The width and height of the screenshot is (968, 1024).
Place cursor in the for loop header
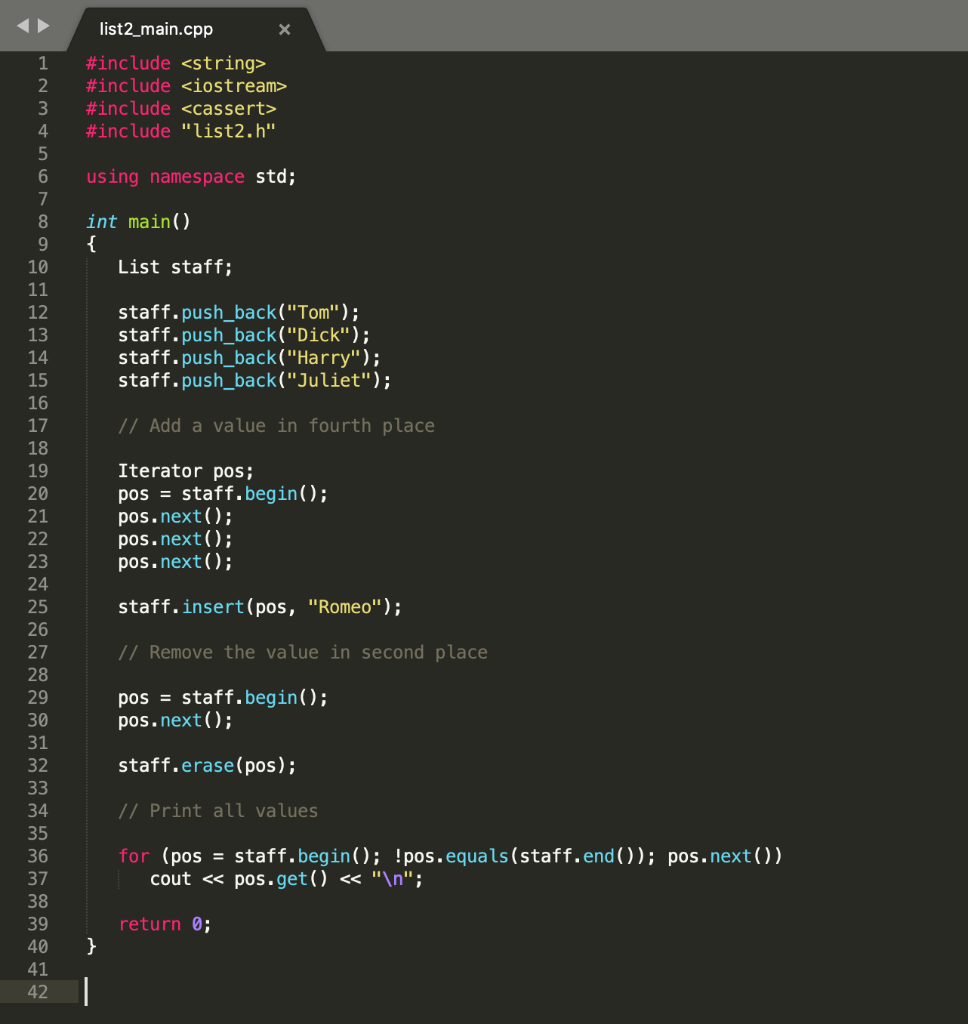point(400,856)
